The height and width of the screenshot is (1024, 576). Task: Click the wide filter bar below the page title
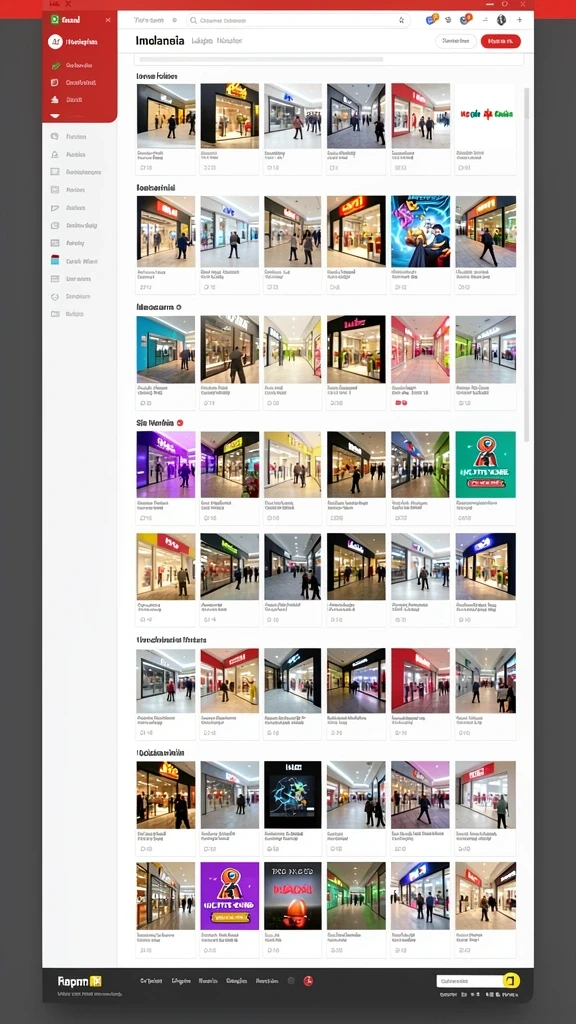pos(329,59)
